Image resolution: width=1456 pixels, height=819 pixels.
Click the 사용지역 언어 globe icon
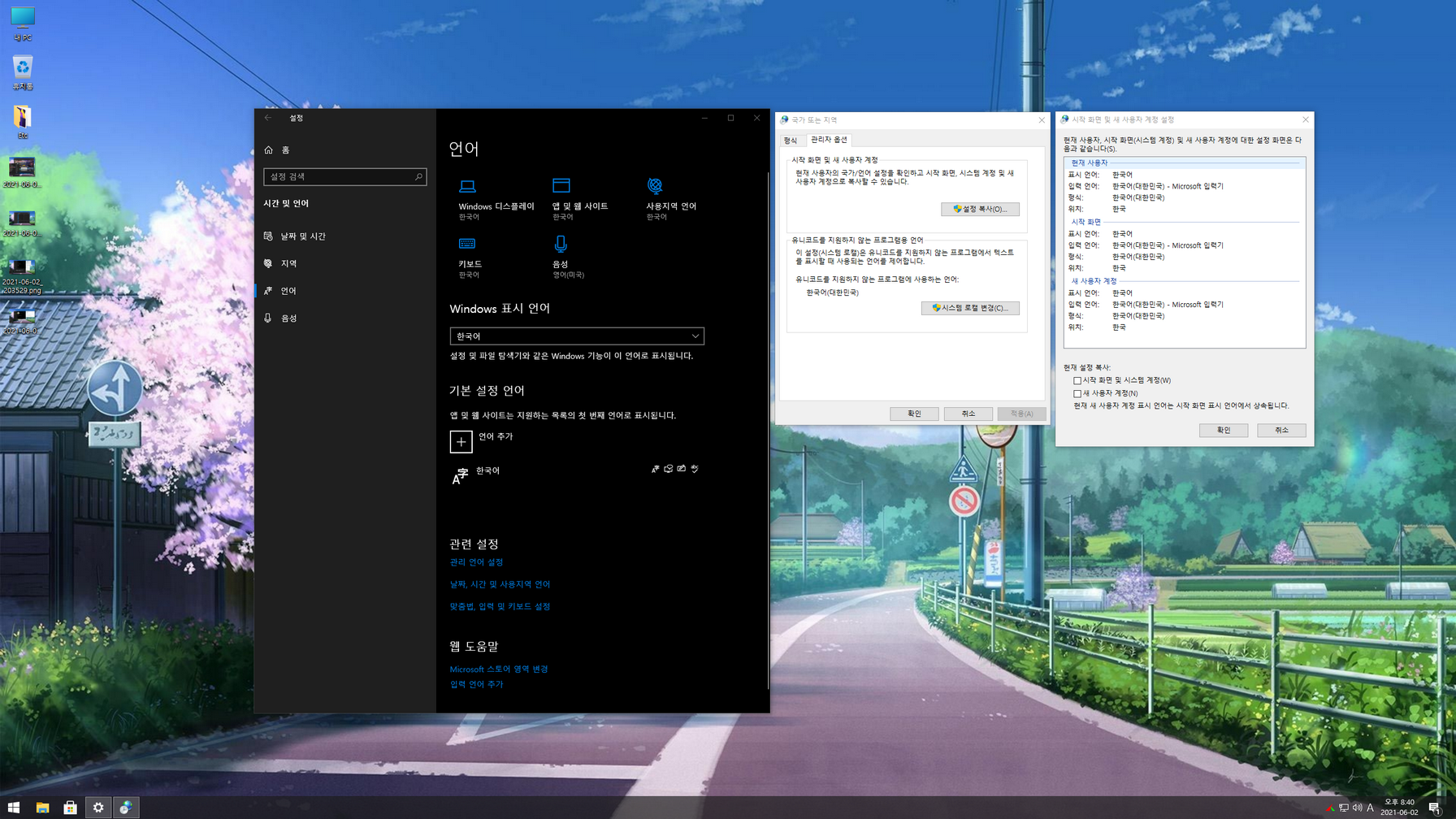[655, 186]
